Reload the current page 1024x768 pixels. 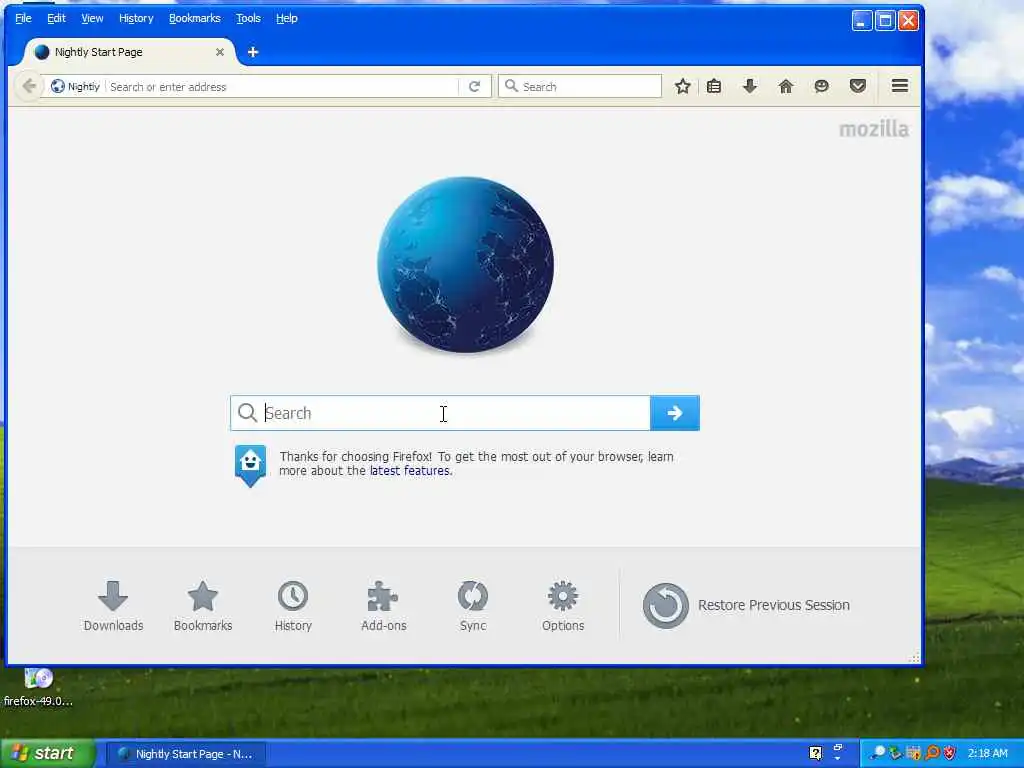point(475,86)
